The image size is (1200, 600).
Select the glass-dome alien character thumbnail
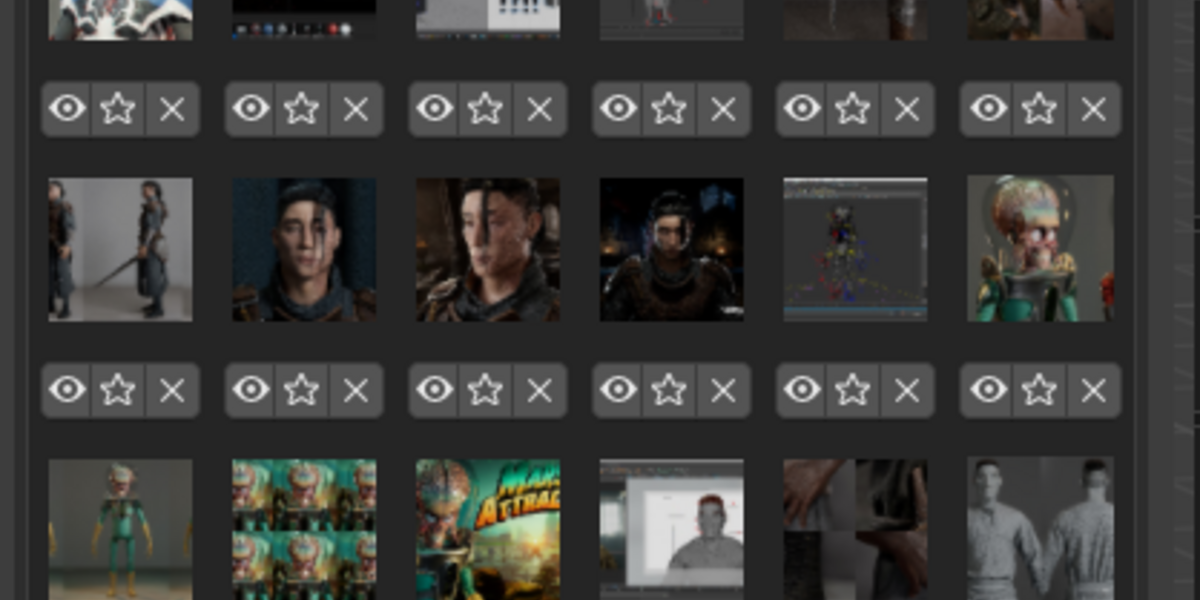(x=1040, y=249)
